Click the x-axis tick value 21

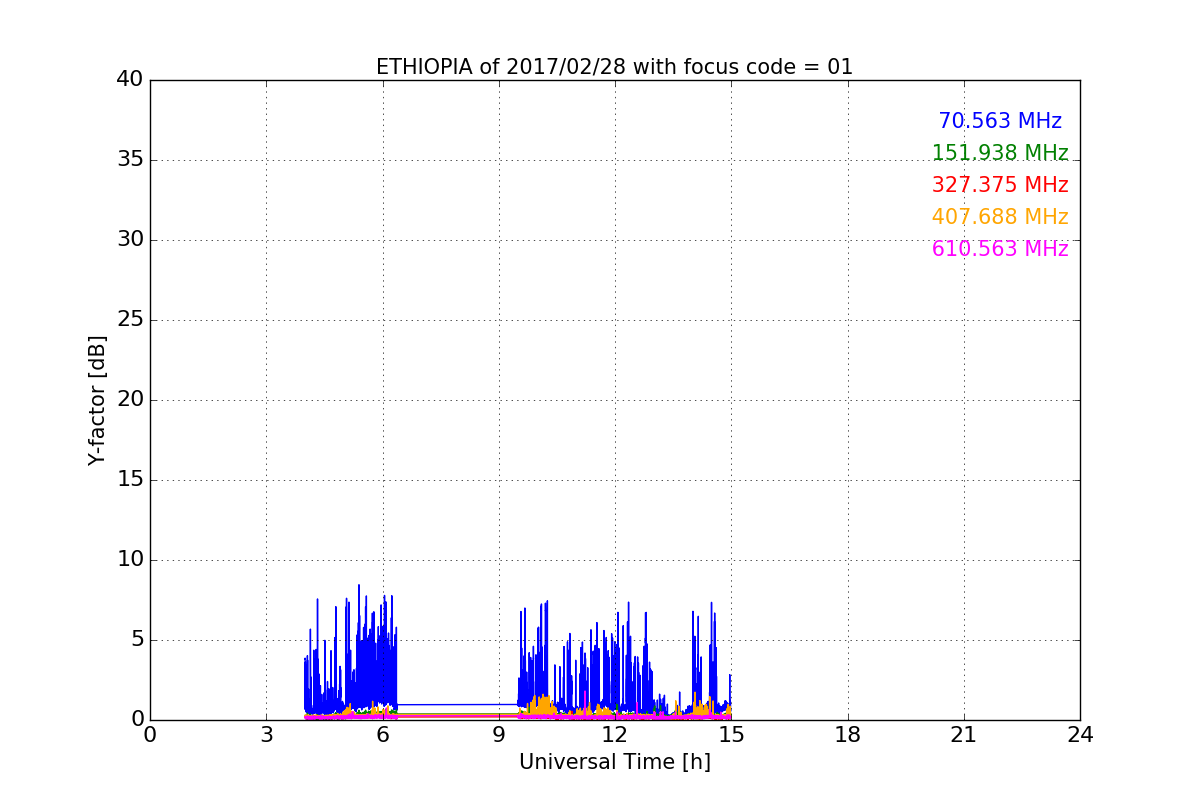tap(964, 735)
